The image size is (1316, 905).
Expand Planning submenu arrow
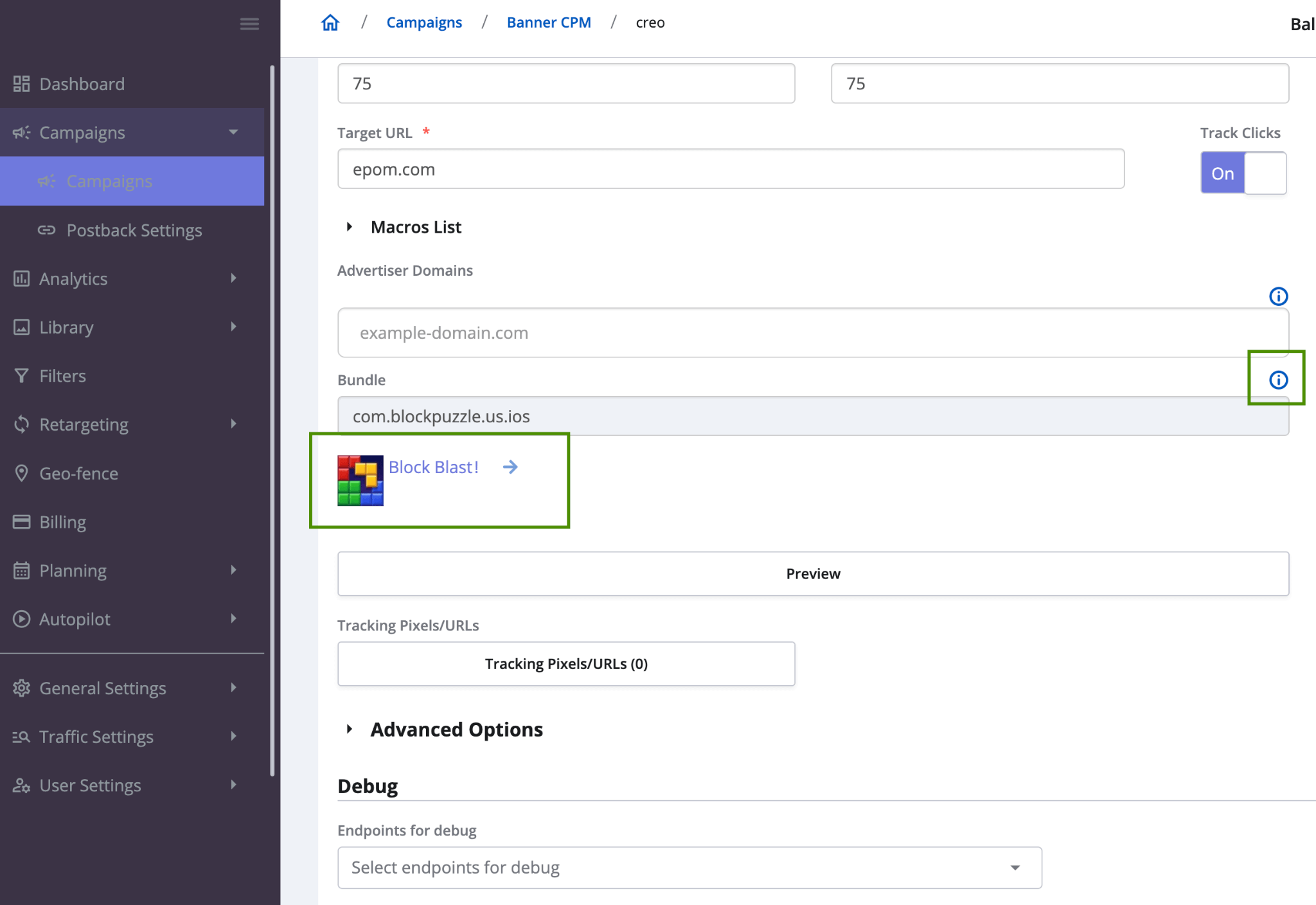233,569
